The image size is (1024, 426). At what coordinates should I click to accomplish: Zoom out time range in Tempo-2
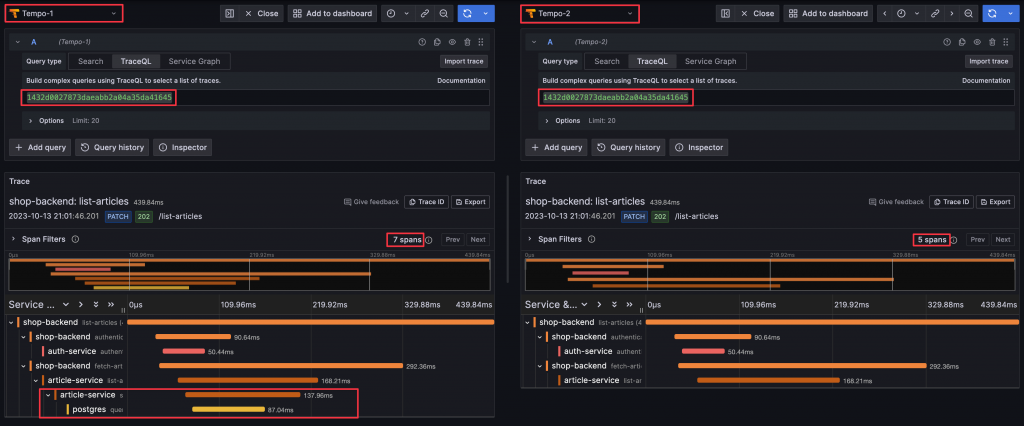[968, 13]
